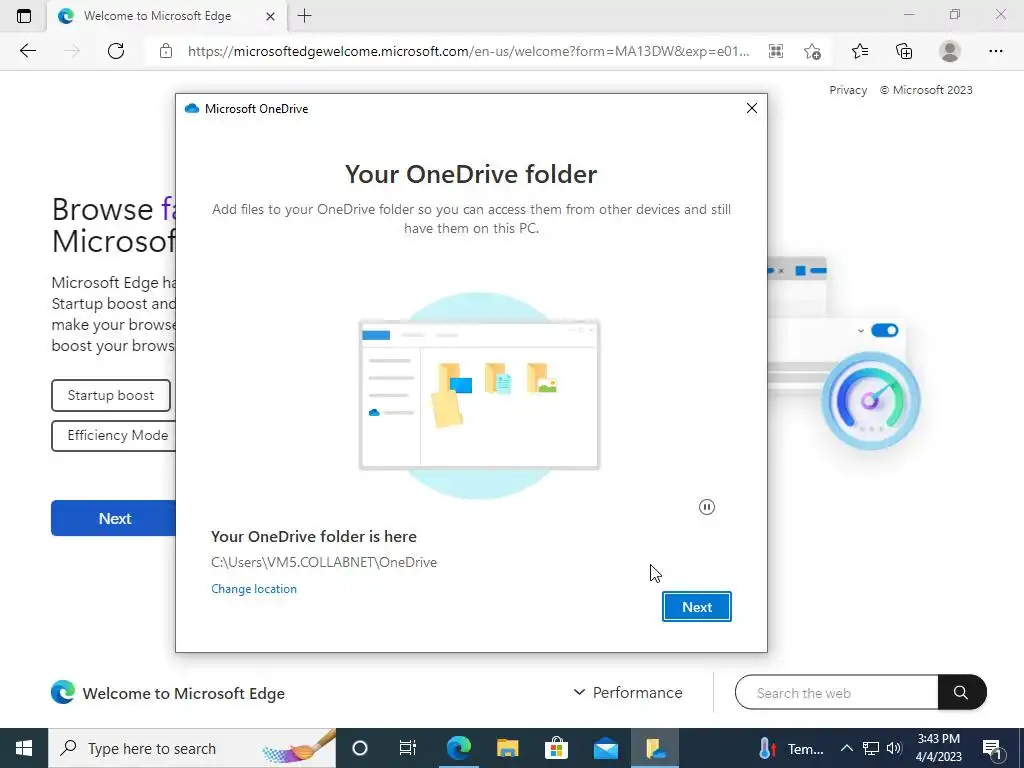Open the Edge profile avatar
Image resolution: width=1024 pixels, height=768 pixels.
click(x=950, y=51)
